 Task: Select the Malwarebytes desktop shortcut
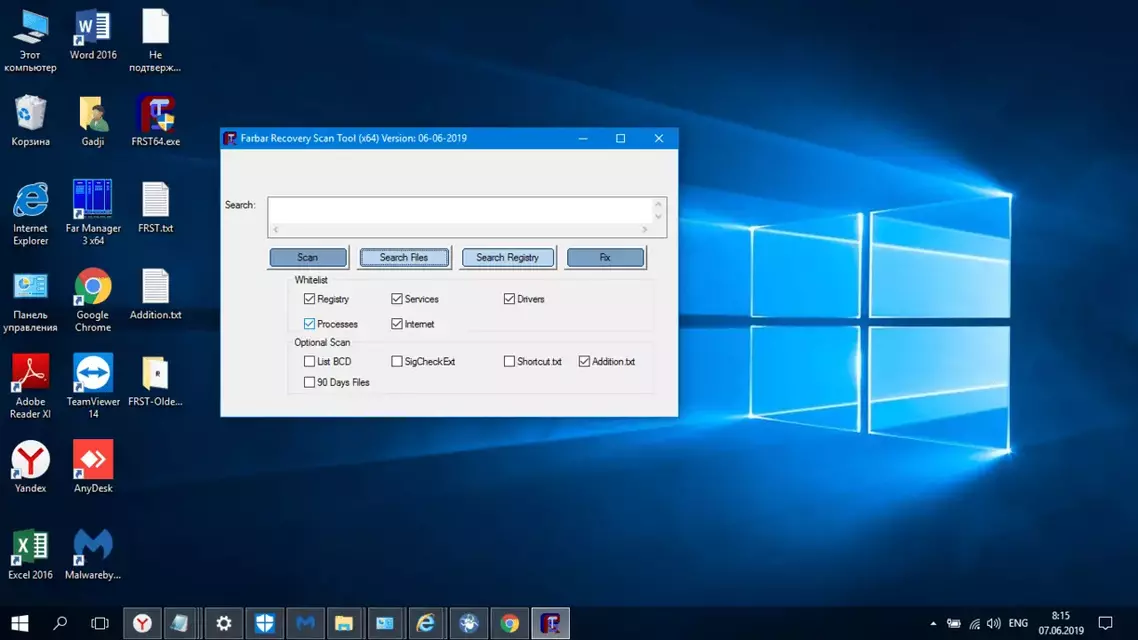coord(93,554)
